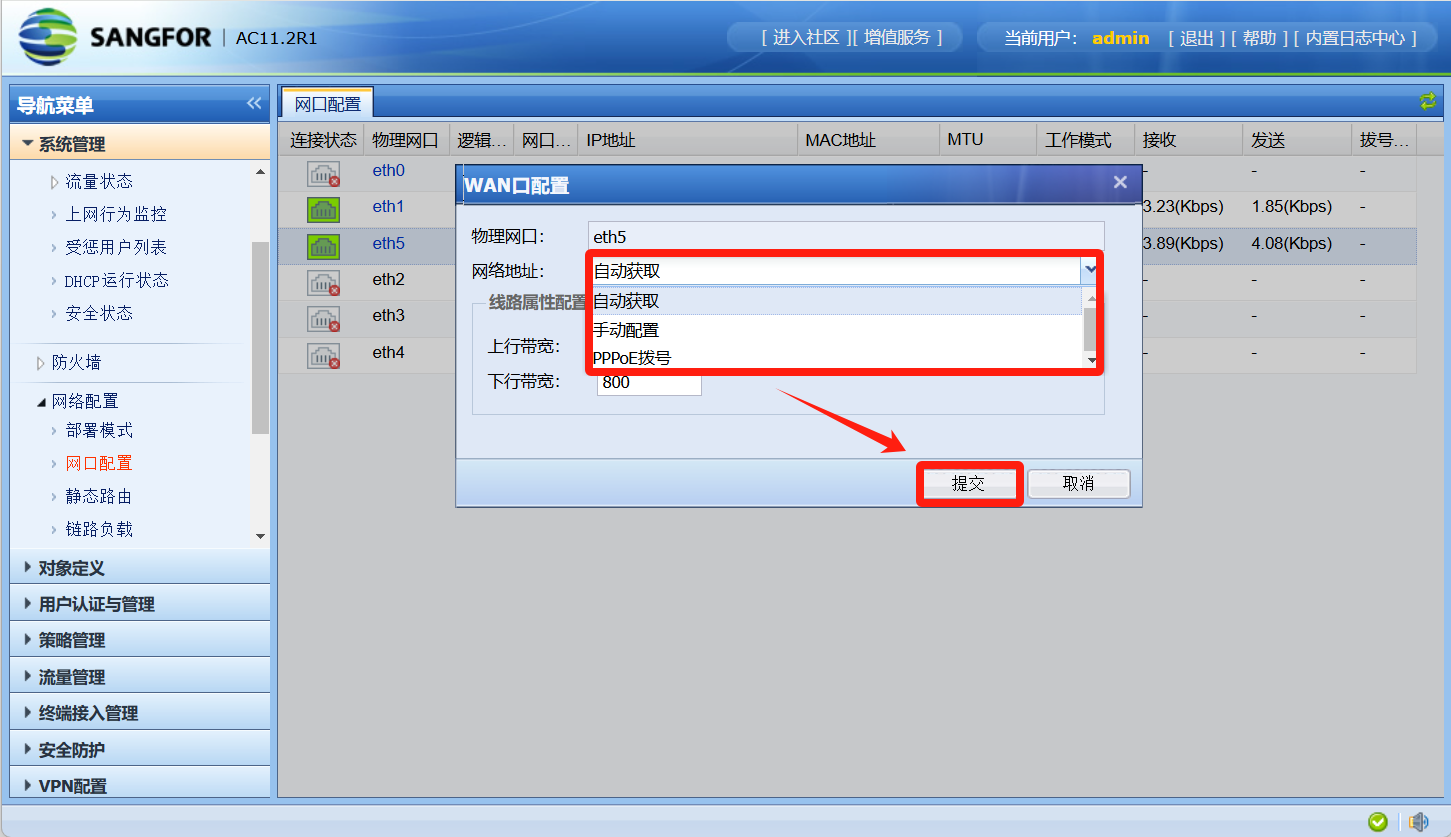
Task: Switch to the 网口配置 tab
Action: coord(327,104)
